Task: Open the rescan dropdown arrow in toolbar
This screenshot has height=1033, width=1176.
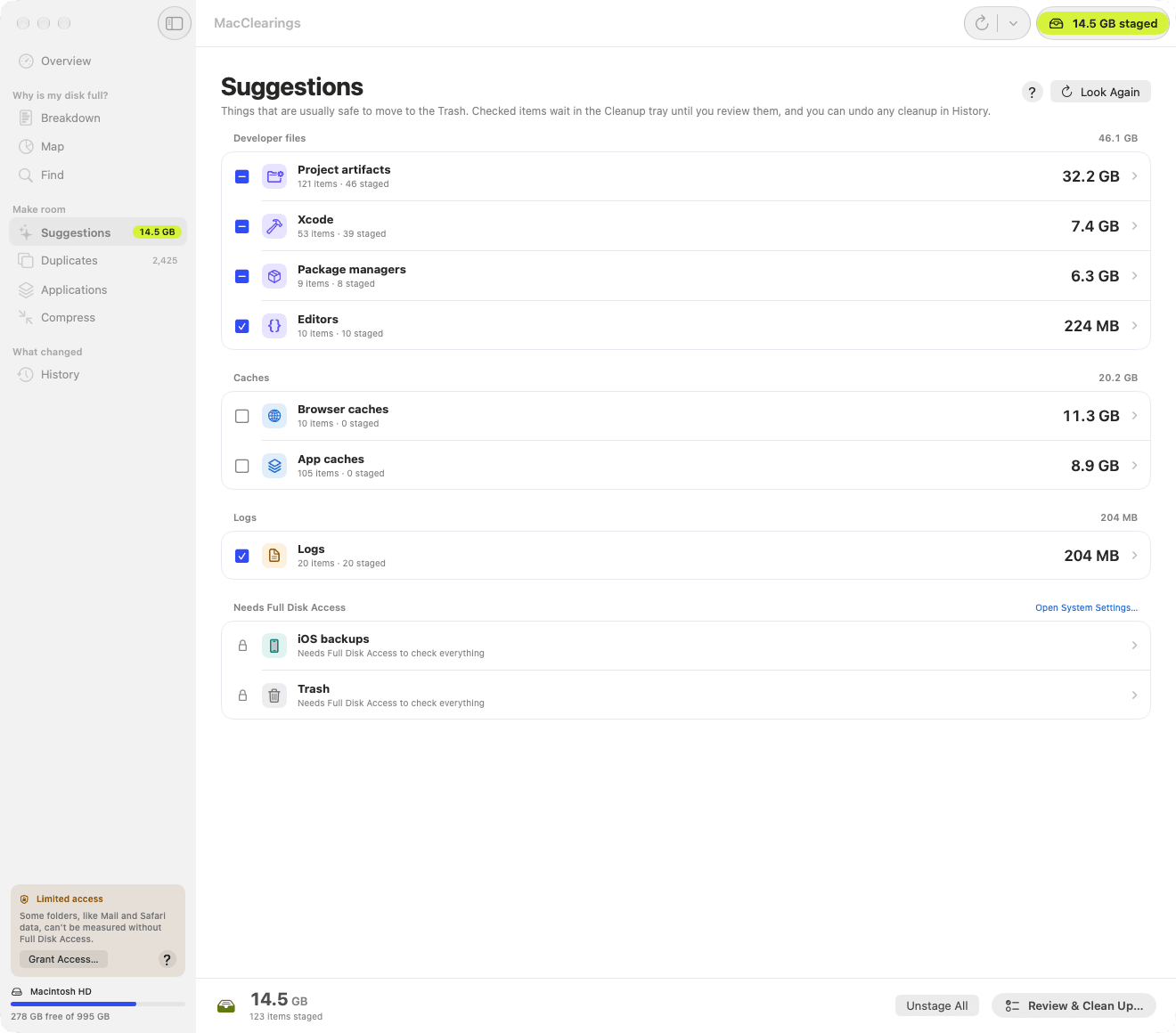Action: click(1013, 23)
